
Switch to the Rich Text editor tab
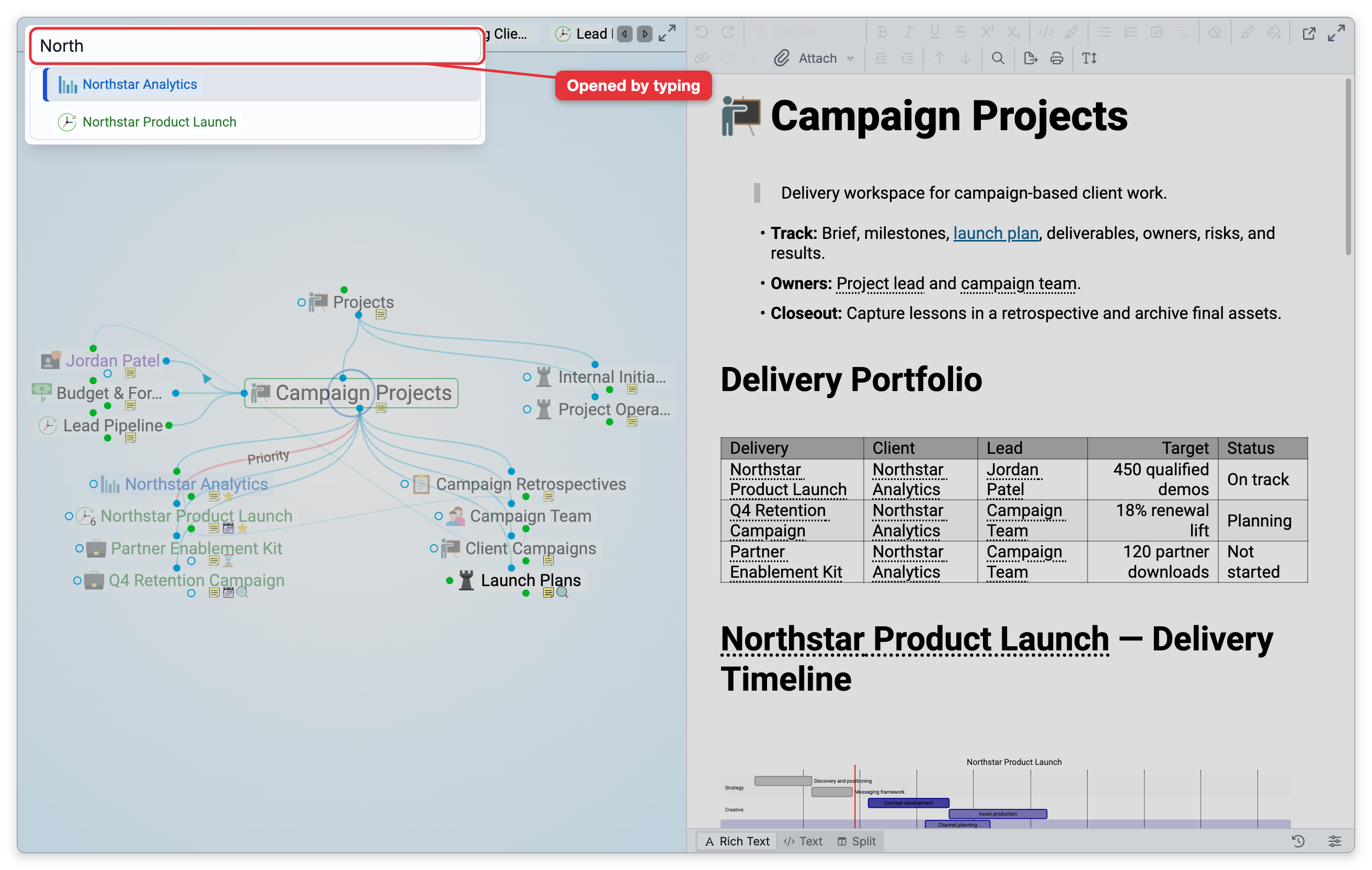[737, 841]
